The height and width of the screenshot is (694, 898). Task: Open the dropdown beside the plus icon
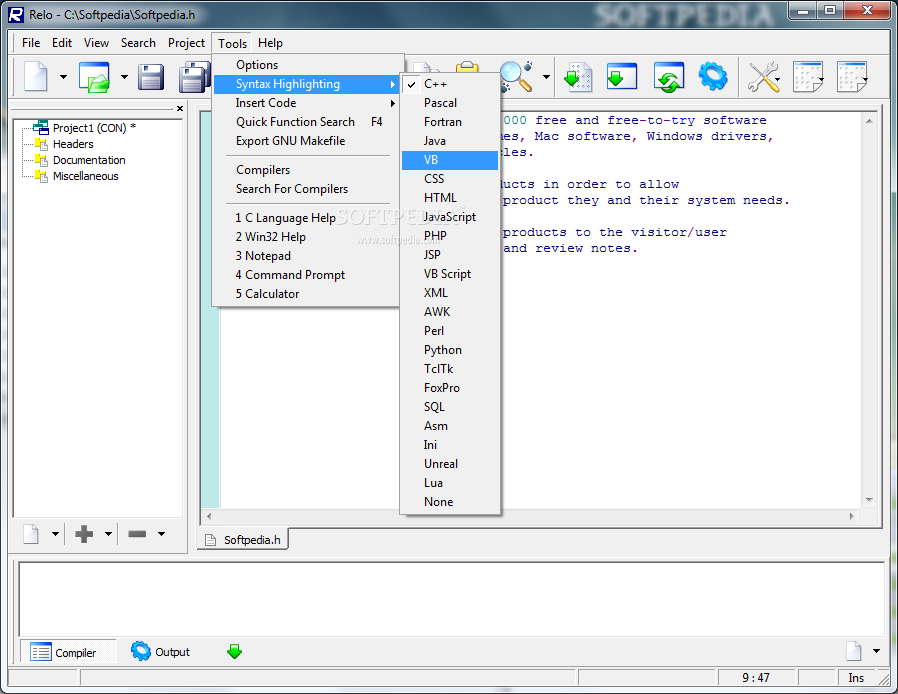point(108,534)
